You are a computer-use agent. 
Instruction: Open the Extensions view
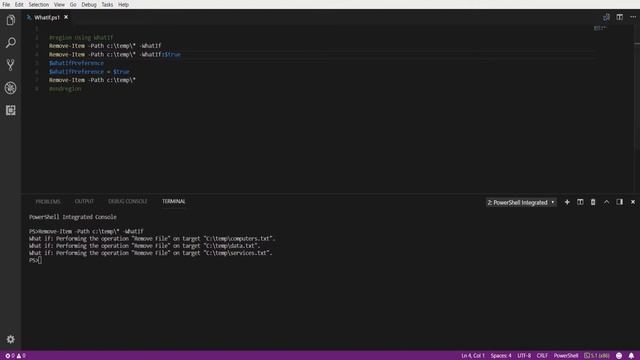click(x=11, y=110)
